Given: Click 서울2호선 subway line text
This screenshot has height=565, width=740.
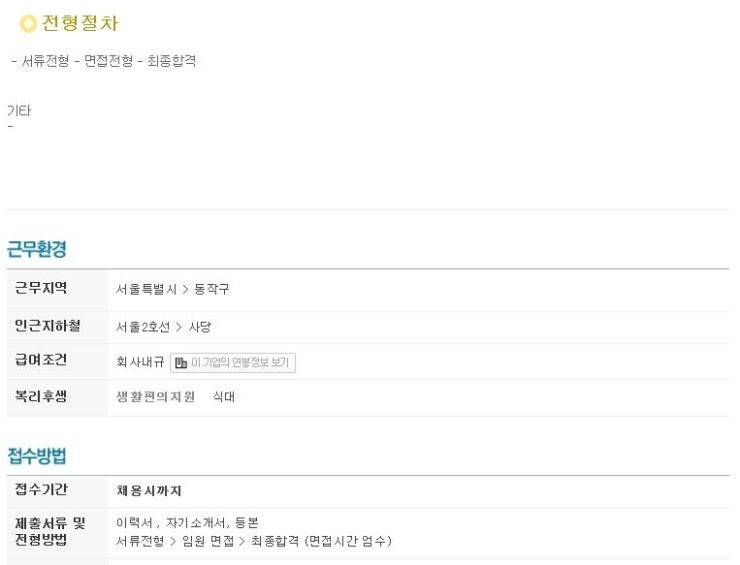Looking at the screenshot, I should tap(143, 327).
